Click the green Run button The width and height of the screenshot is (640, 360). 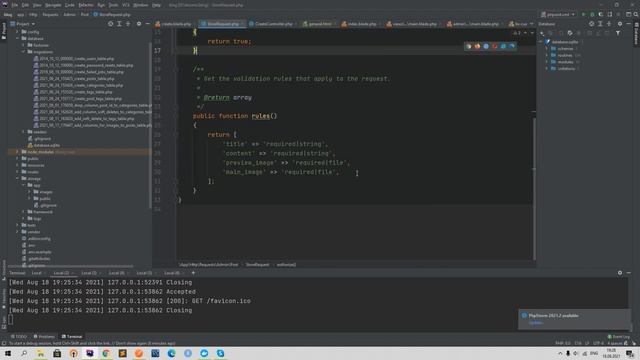click(584, 14)
